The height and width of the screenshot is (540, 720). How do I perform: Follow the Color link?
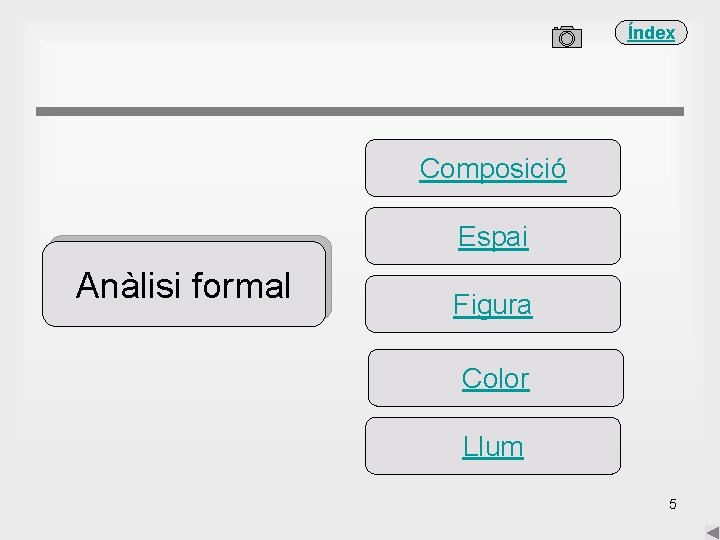(x=495, y=378)
